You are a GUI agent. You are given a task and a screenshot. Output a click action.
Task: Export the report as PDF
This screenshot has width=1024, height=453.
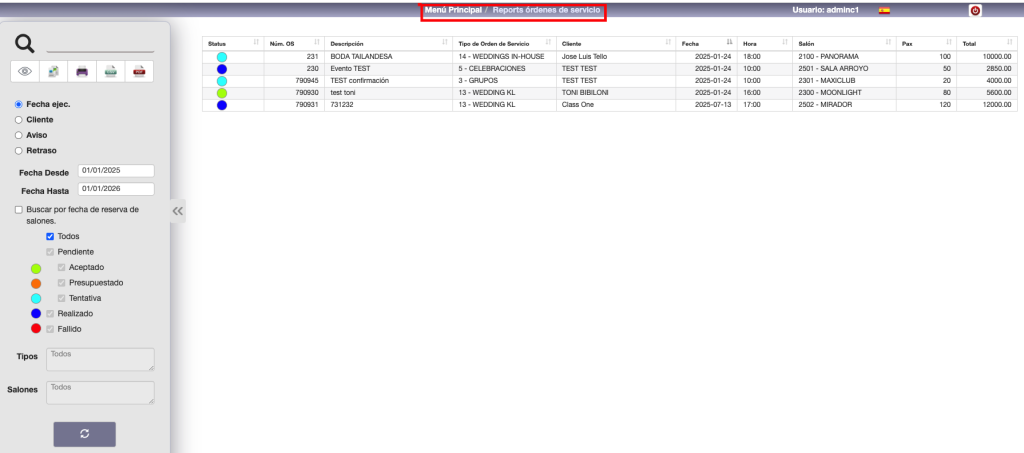click(139, 72)
